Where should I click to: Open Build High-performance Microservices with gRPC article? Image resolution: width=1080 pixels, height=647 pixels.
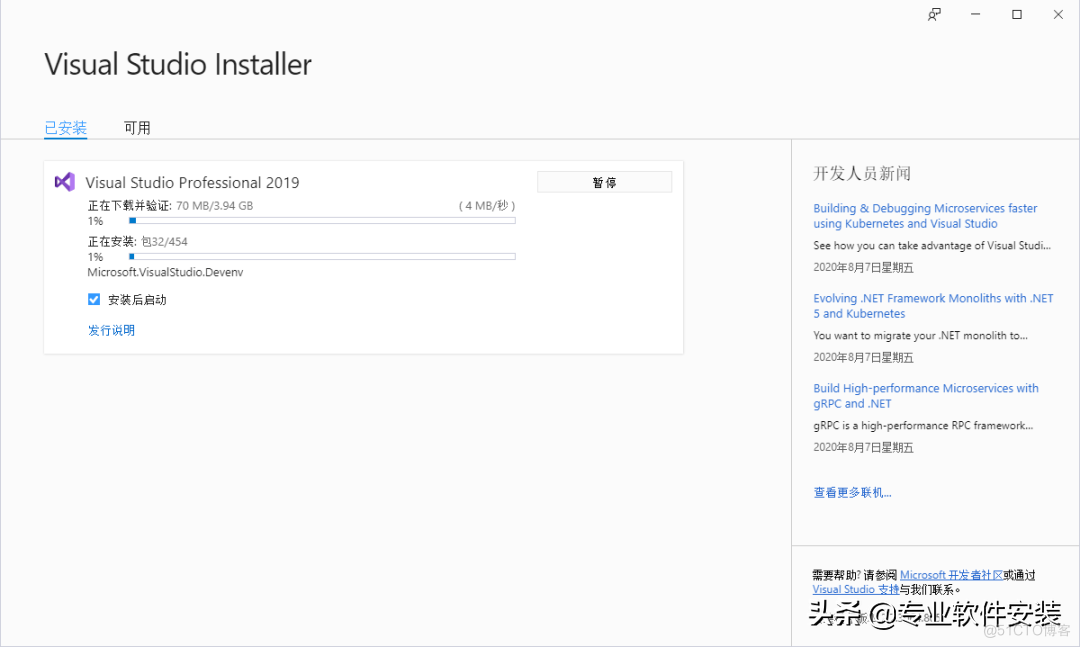point(926,396)
